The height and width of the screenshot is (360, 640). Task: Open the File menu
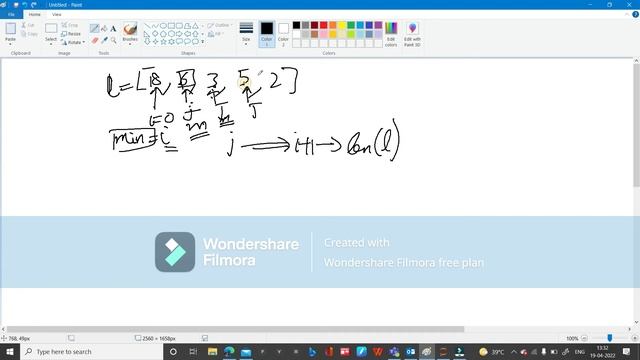coord(11,14)
